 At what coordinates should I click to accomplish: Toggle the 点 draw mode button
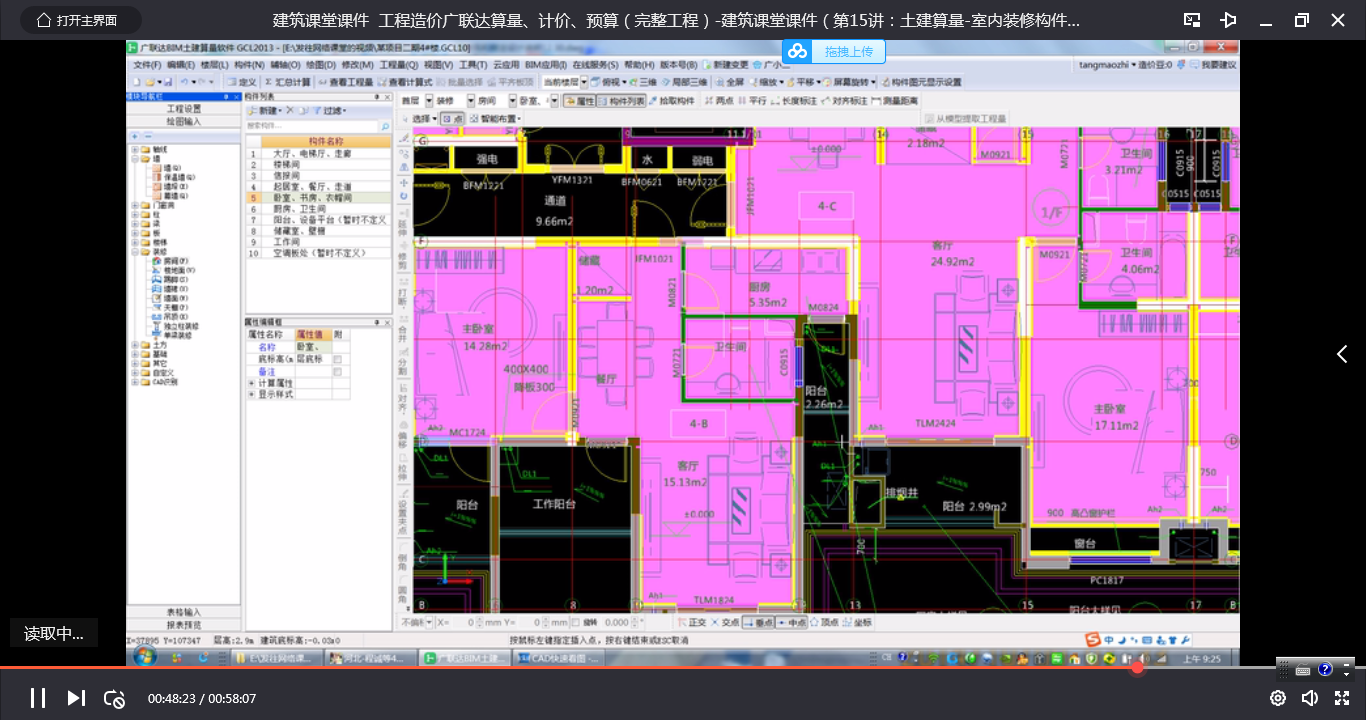453,118
